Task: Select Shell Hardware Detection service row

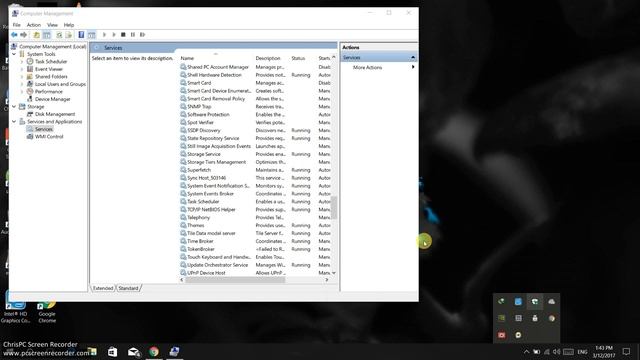Action: coord(255,75)
